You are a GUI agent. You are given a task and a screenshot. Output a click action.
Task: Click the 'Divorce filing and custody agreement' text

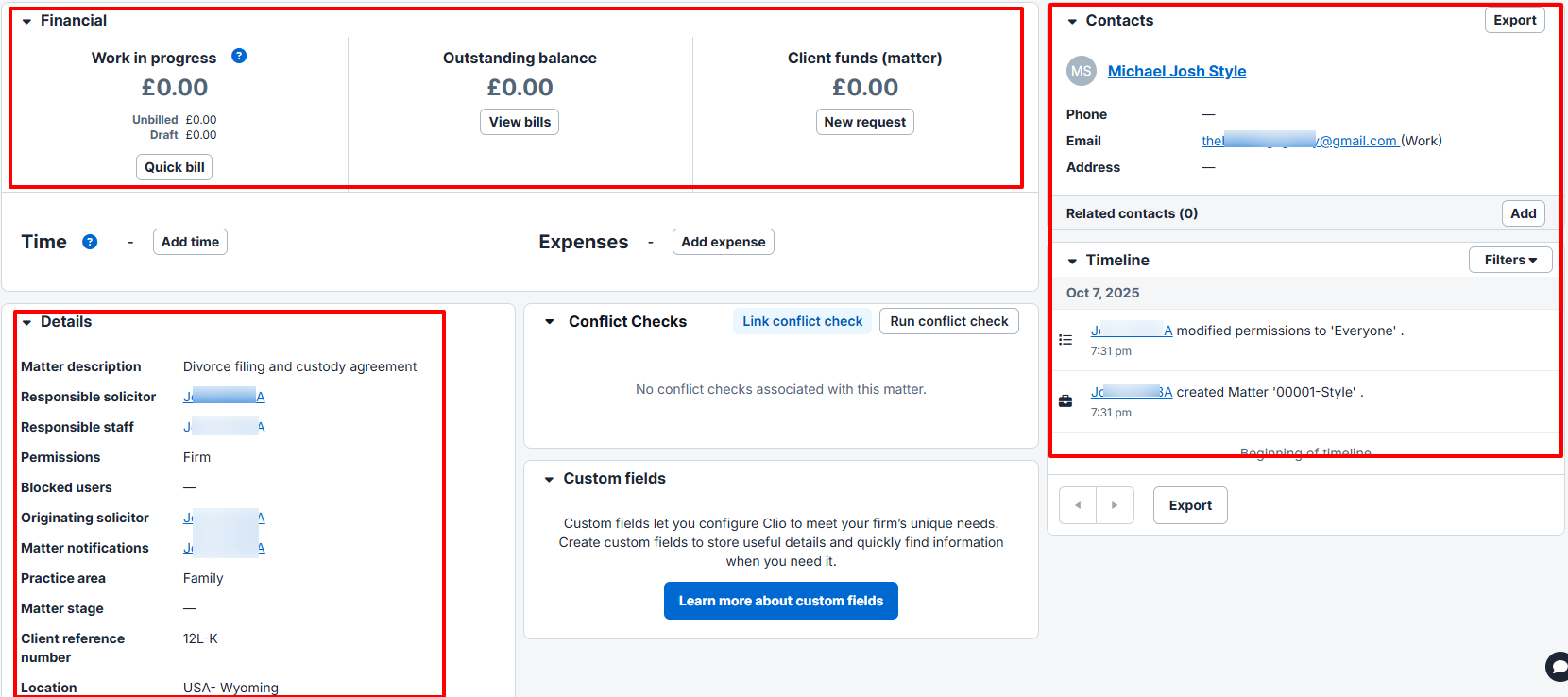pyautogui.click(x=299, y=366)
